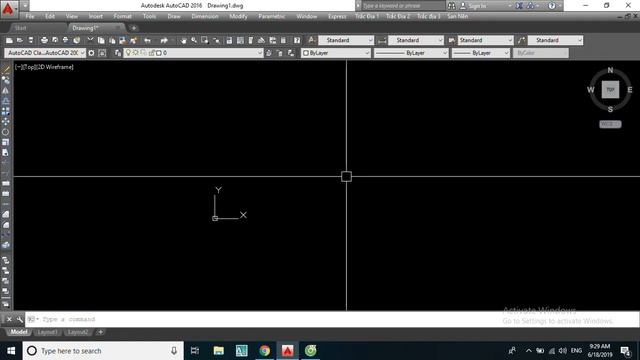Open the AutoCAD application menu logo
Screen dimensions: 640x360
(8, 8)
